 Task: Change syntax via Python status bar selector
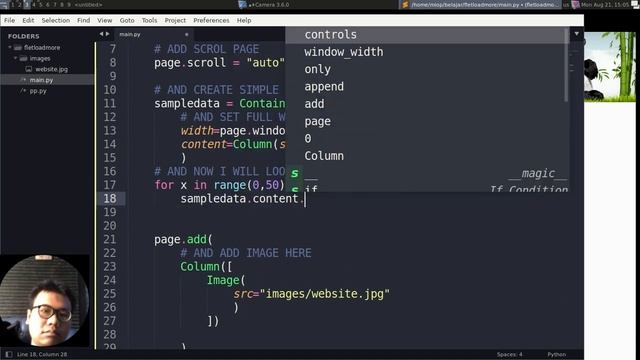[556, 354]
